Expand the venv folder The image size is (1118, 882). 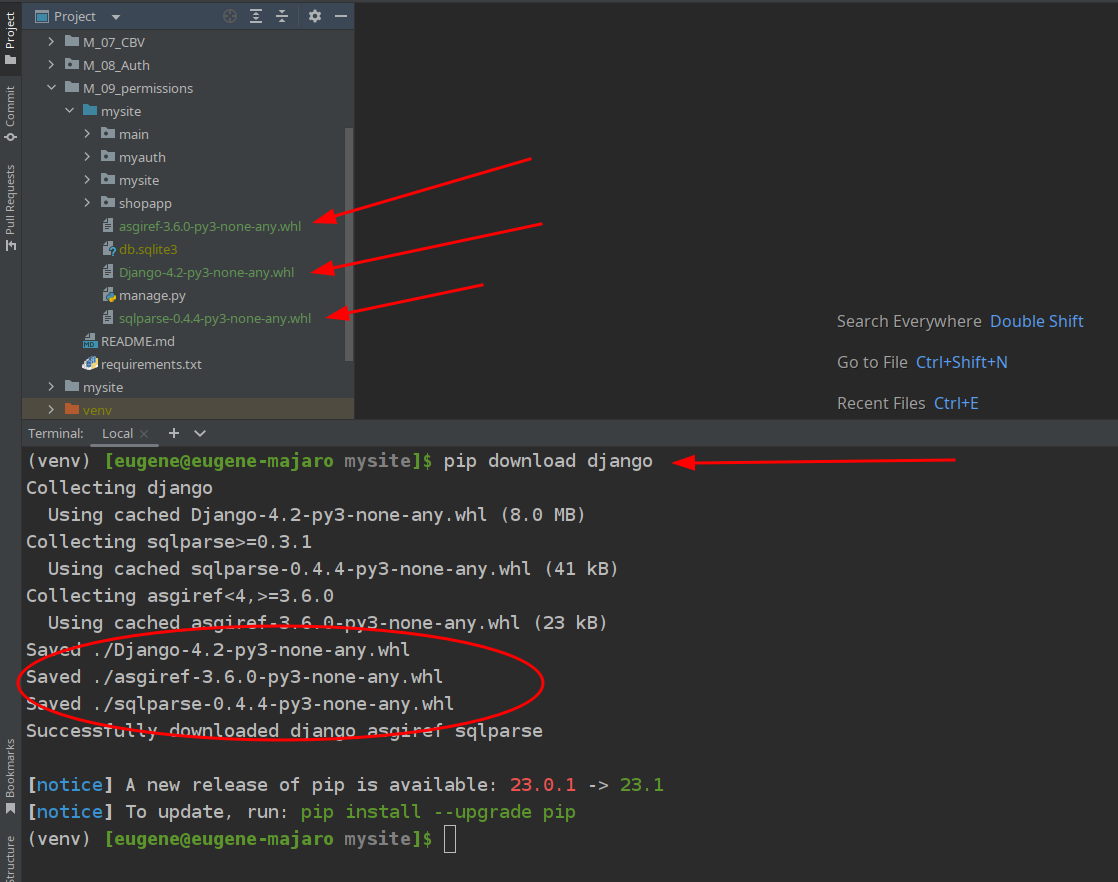pyautogui.click(x=51, y=410)
